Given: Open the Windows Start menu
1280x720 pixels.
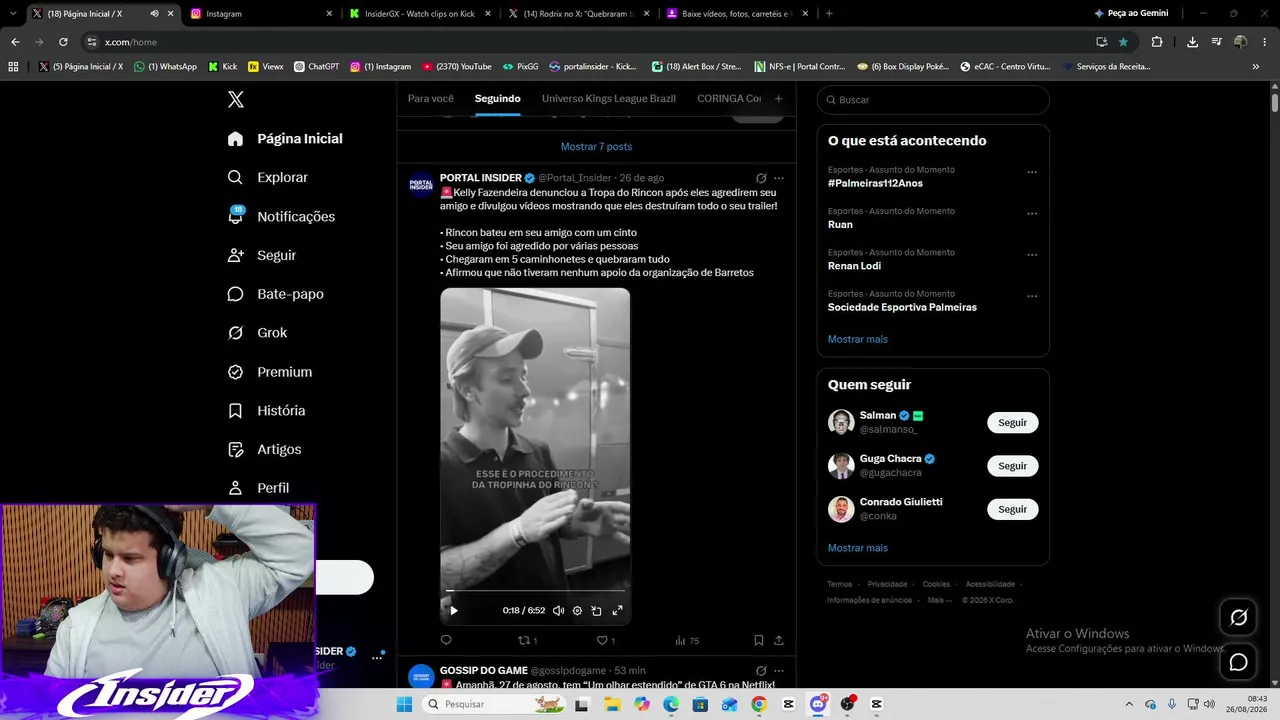Looking at the screenshot, I should [404, 704].
